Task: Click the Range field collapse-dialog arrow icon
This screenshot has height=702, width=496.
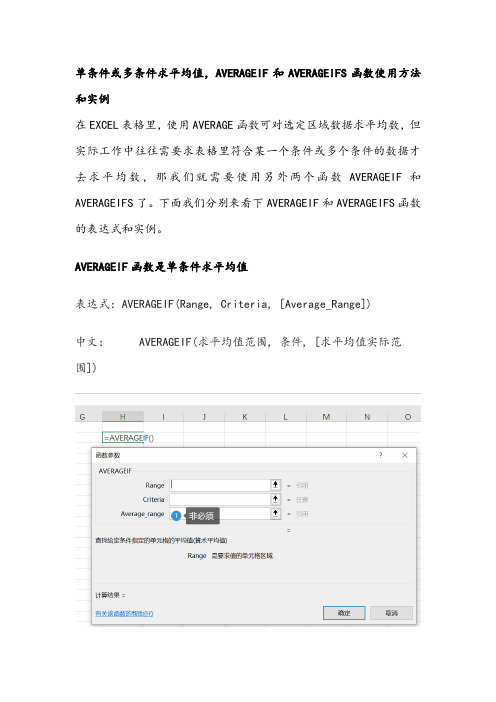Action: coord(275,485)
